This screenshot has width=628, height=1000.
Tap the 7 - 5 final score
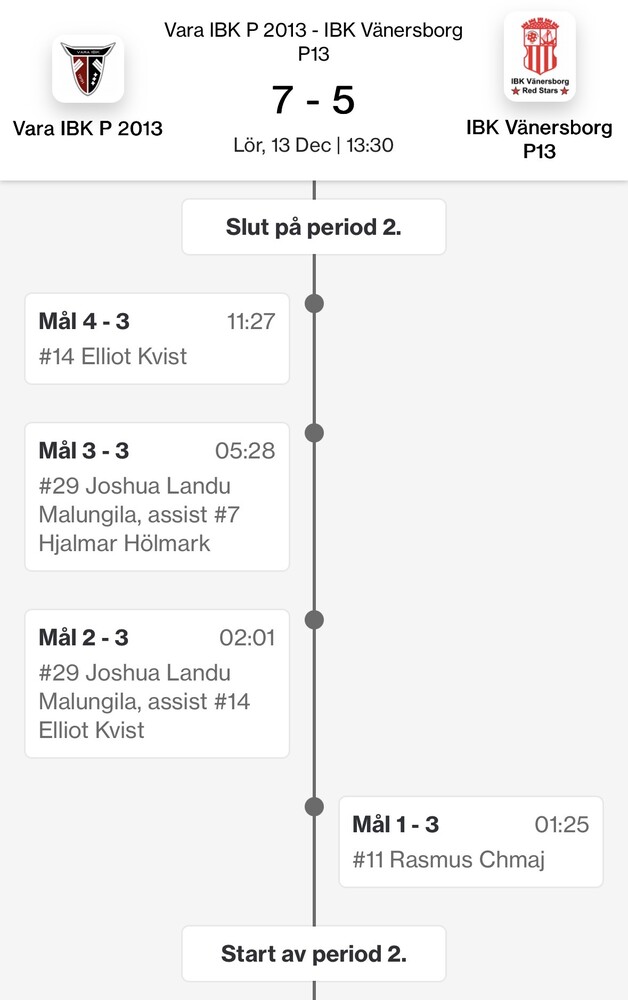tap(313, 100)
